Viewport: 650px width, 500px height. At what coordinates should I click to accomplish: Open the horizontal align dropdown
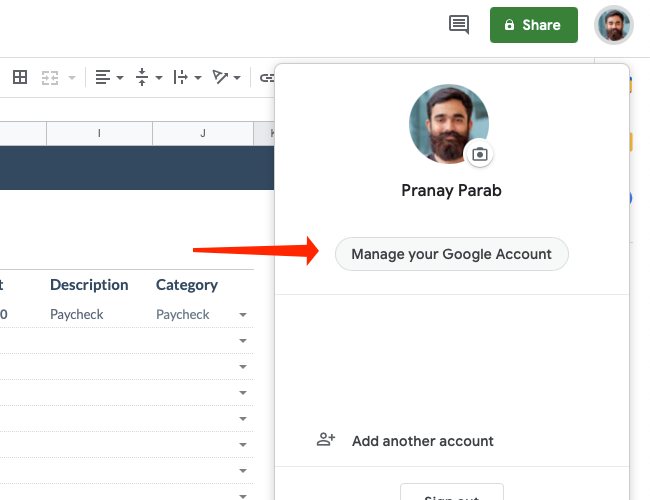[x=109, y=77]
